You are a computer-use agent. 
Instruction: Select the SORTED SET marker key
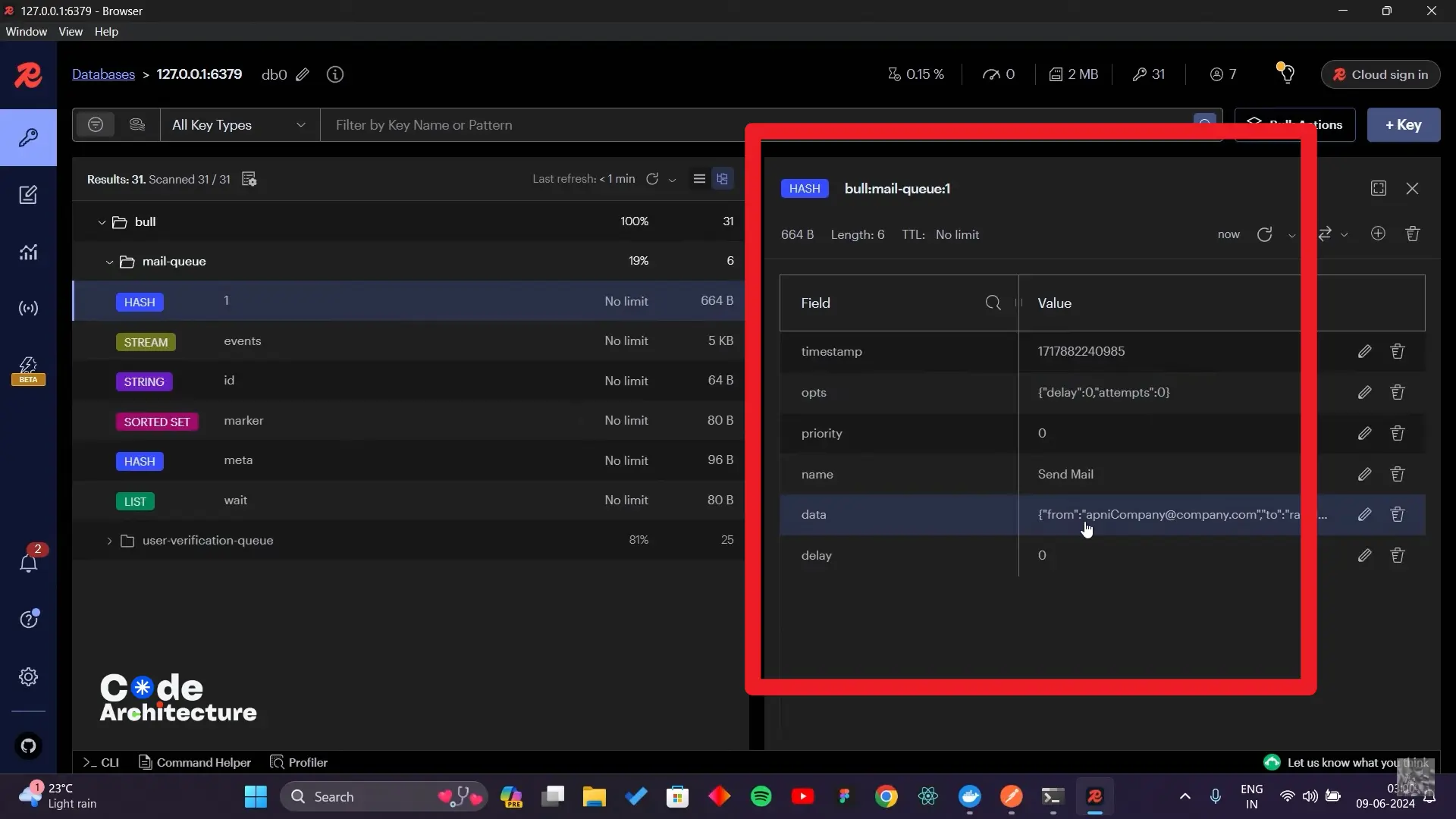click(409, 421)
